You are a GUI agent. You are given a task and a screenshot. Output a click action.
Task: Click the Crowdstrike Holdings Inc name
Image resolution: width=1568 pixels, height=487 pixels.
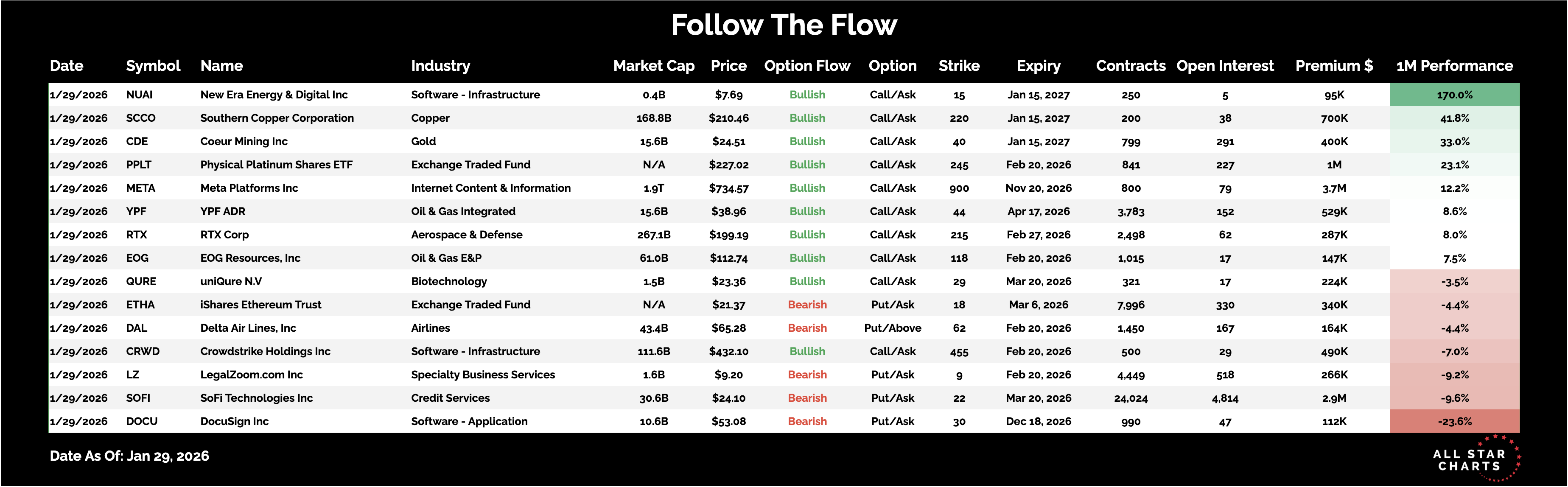(x=265, y=351)
